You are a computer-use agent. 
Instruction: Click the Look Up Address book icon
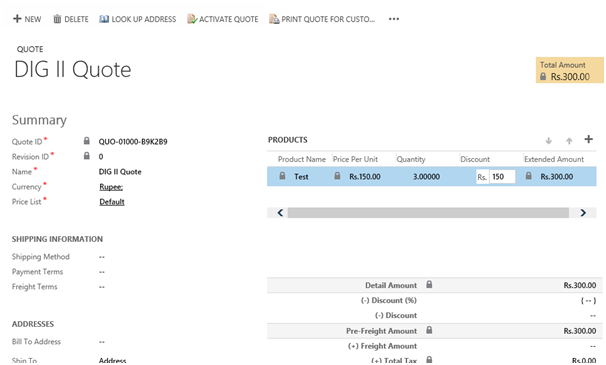[x=104, y=19]
